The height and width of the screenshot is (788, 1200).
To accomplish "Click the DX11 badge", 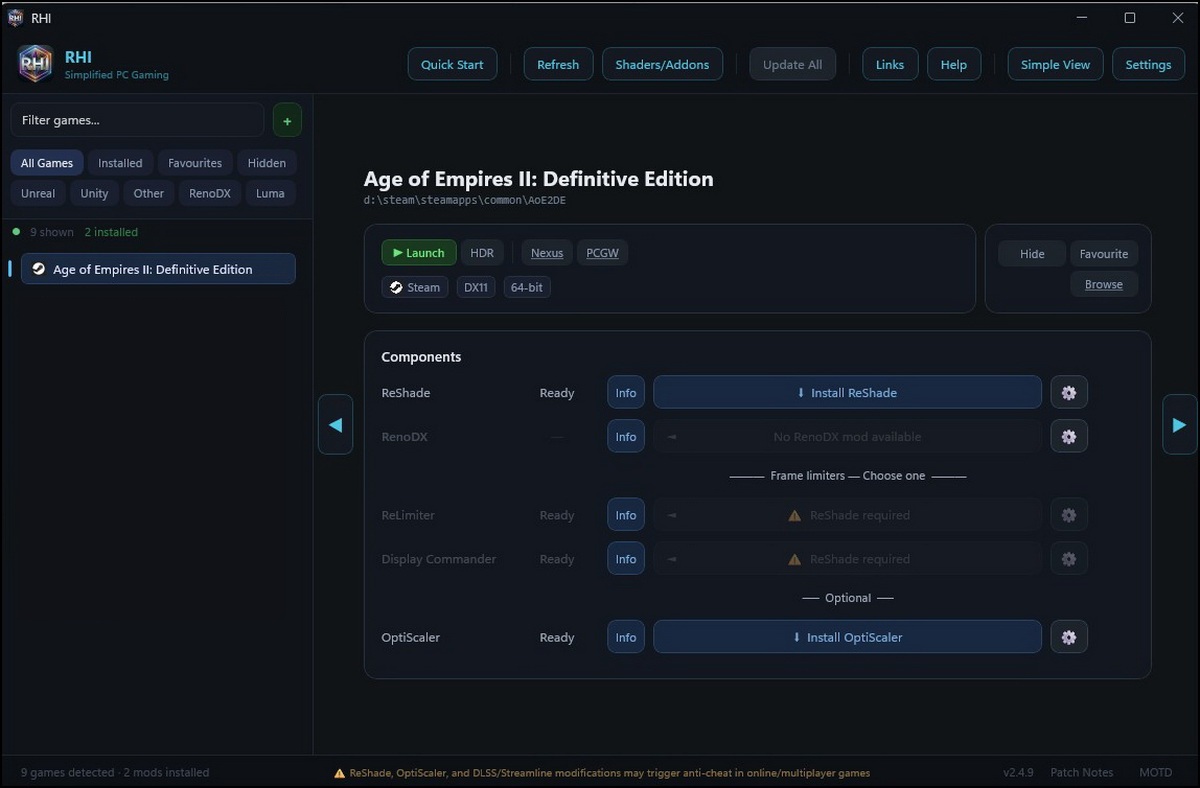I will pos(476,287).
